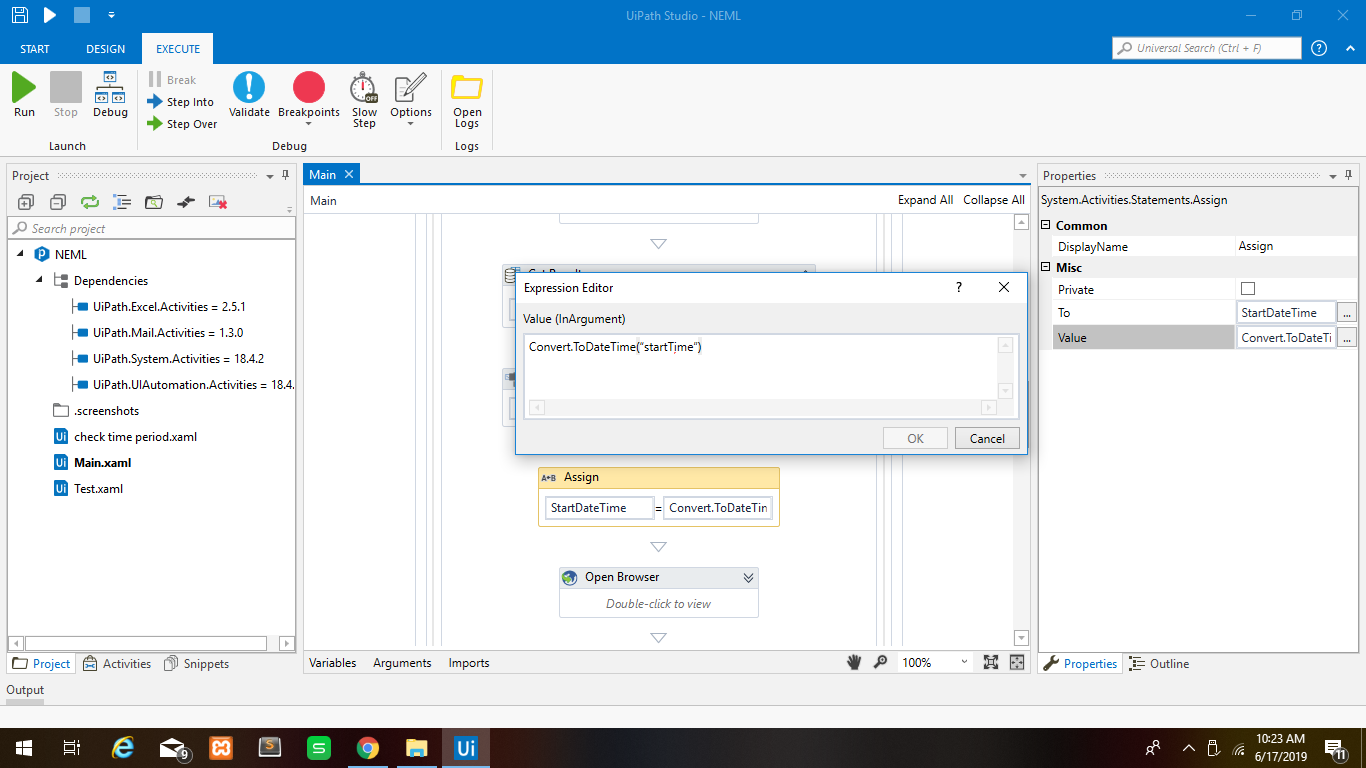
Task: Open the Activities panel tab
Action: (x=117, y=663)
